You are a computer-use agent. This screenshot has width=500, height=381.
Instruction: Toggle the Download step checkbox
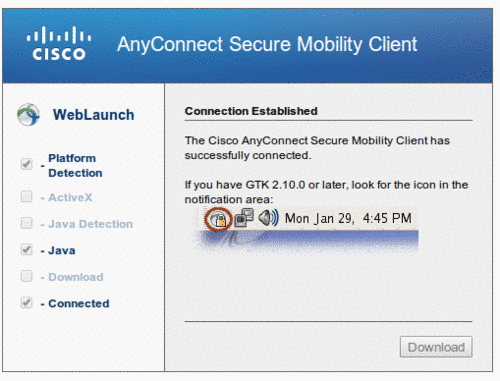[x=26, y=276]
